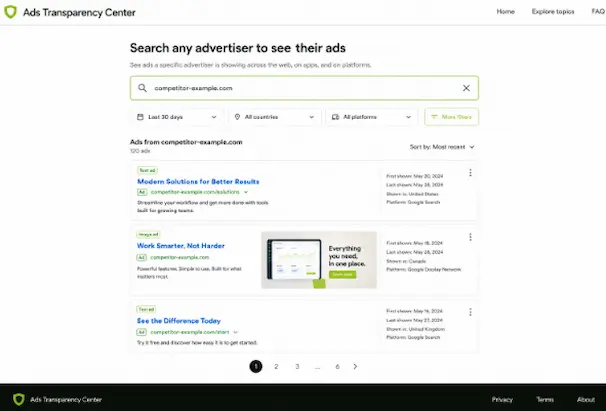Click the Ad badge under Work Smarter

pos(141,258)
